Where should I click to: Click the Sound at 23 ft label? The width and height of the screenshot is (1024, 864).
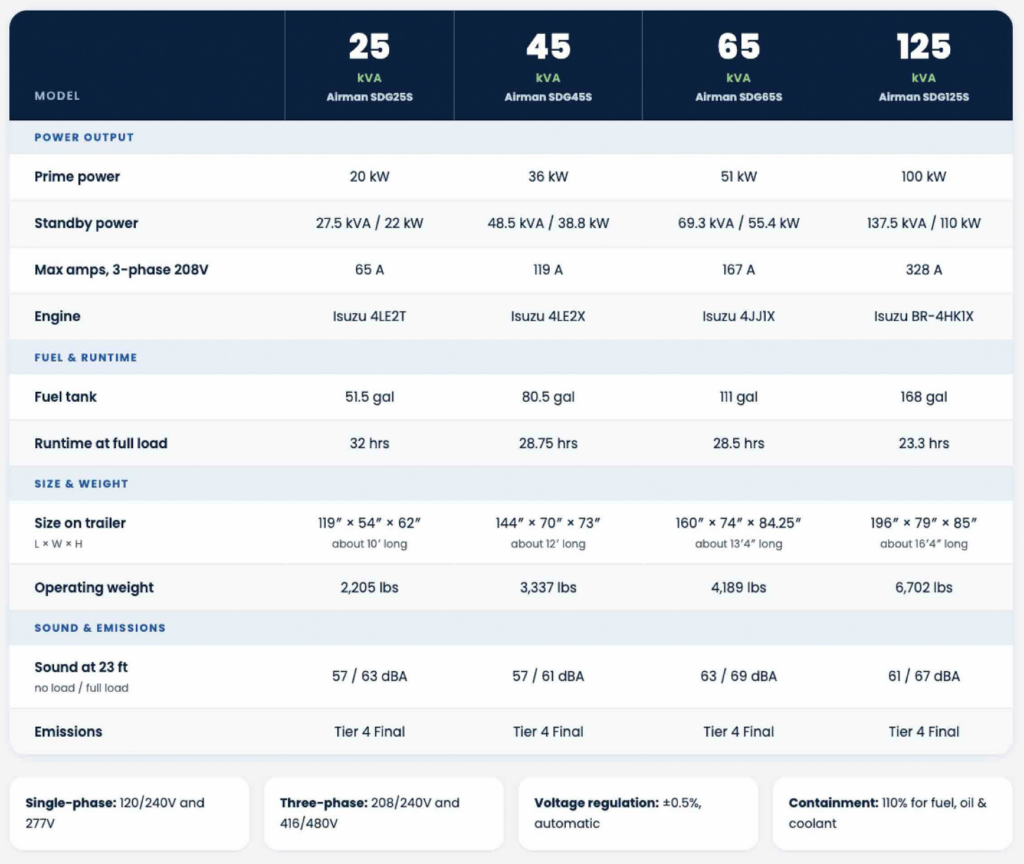point(81,667)
